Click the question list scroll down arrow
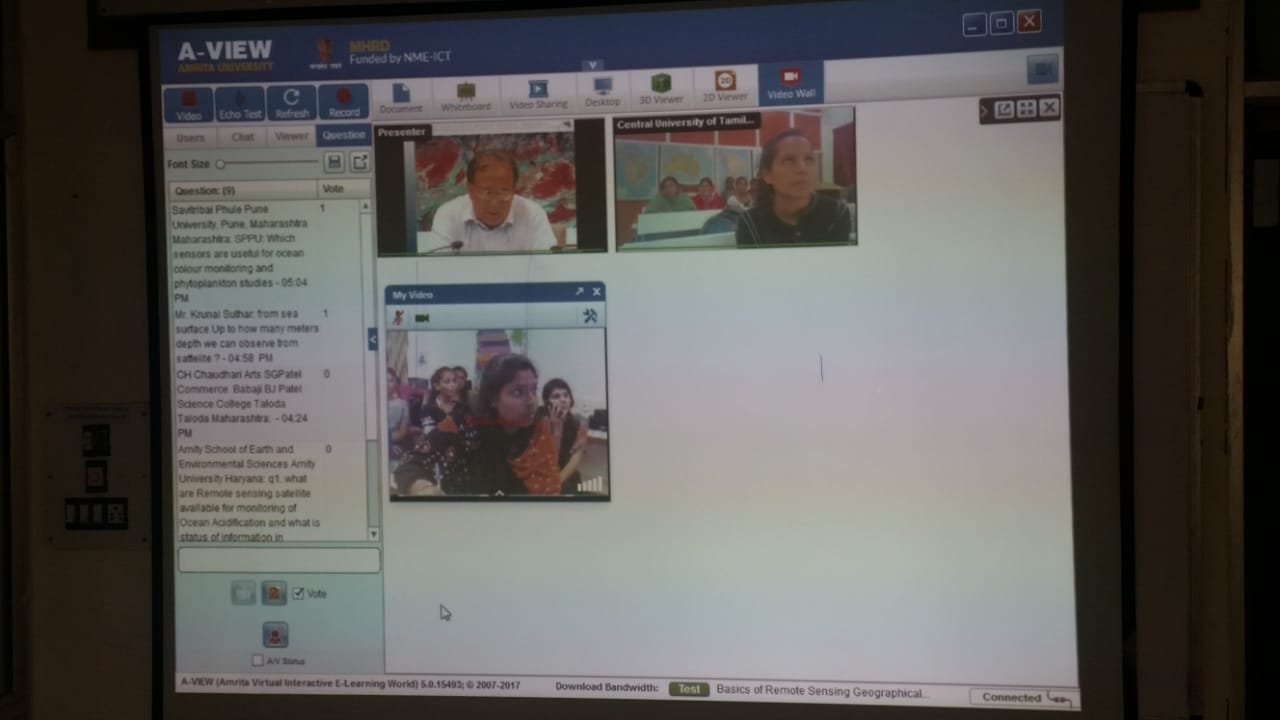Screen dimensions: 1280x720 373,534
